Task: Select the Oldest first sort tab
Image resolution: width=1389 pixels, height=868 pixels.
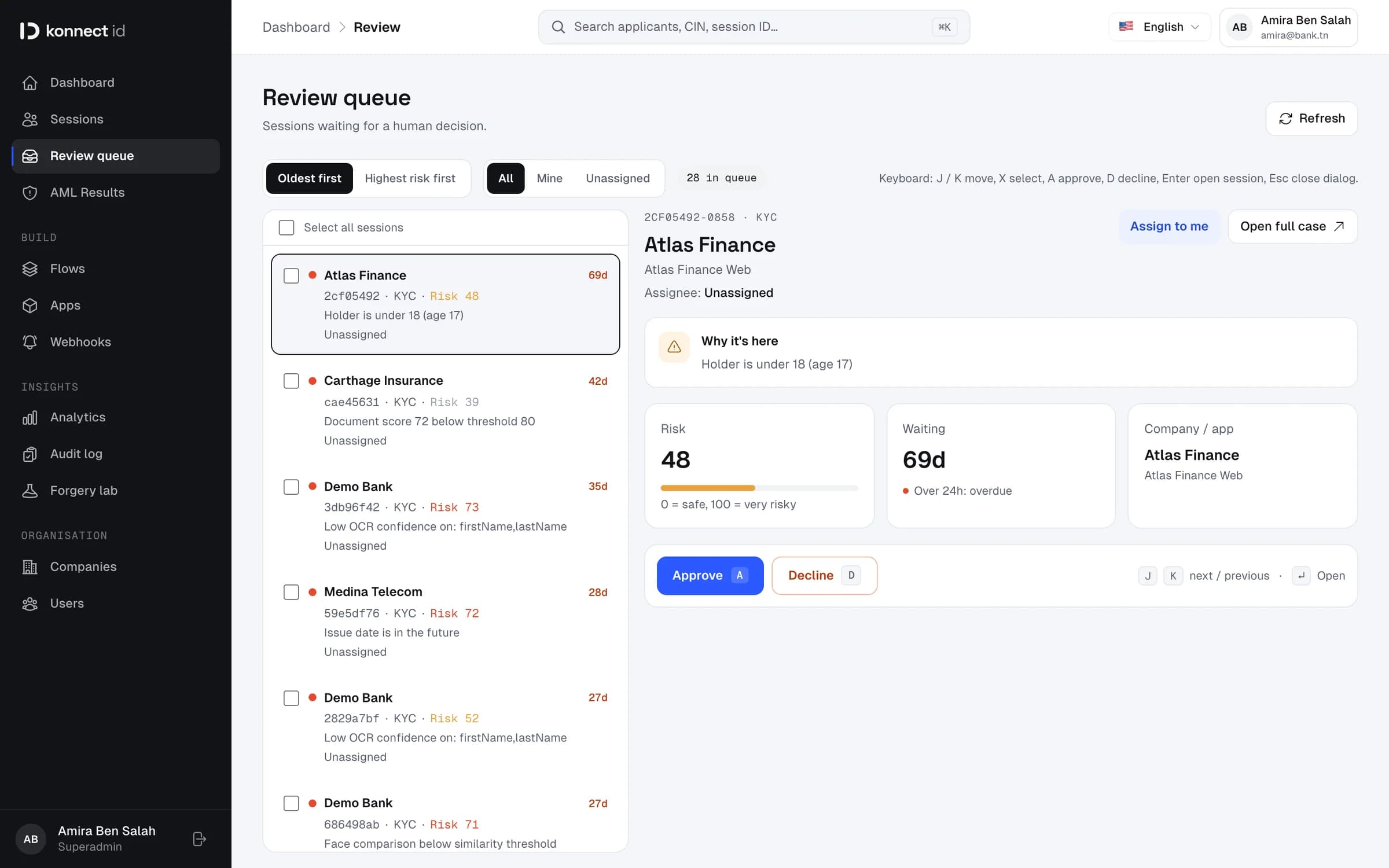Action: click(309, 178)
